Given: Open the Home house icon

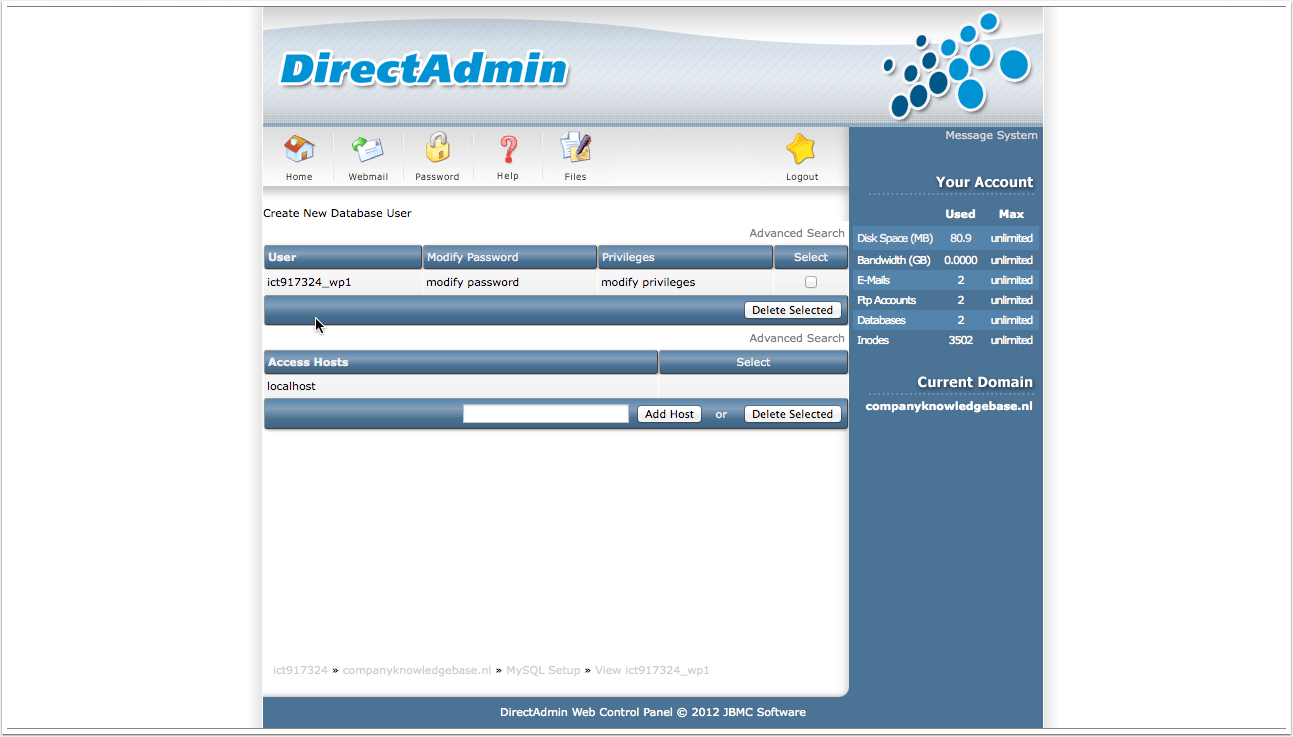Looking at the screenshot, I should coord(299,150).
